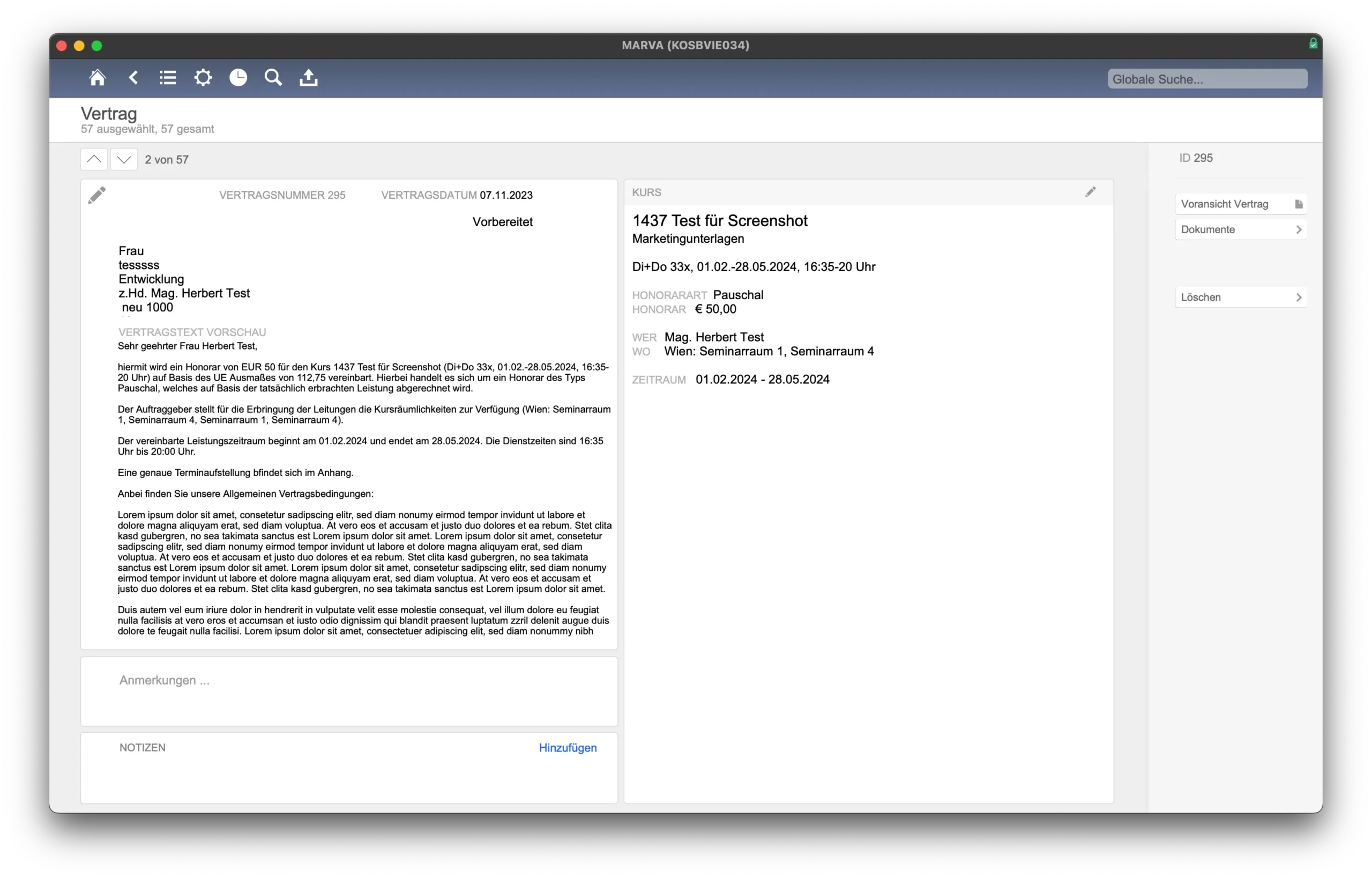Click Pauschal honorarart value
This screenshot has width=1372, height=878.
point(738,295)
